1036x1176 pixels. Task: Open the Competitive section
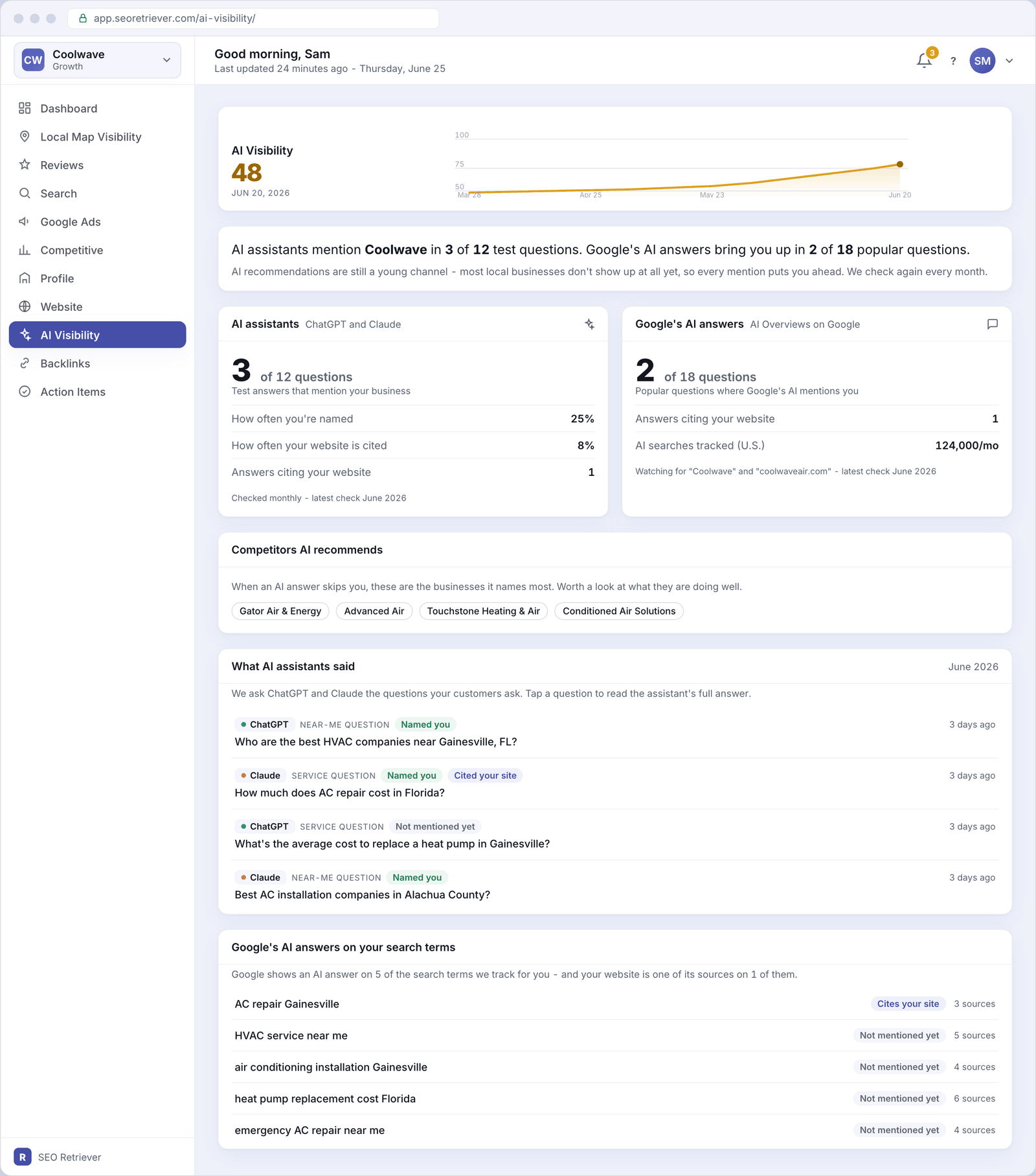(x=98, y=250)
